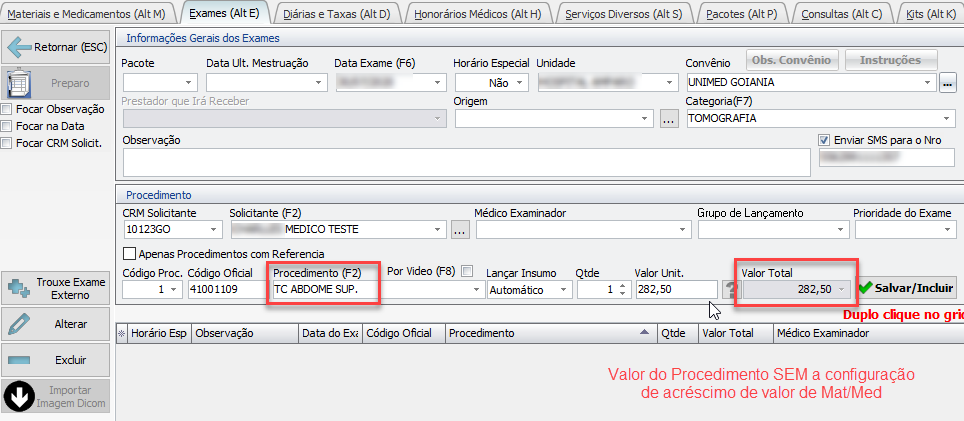
Task: Uncheck Enviar SMS para o Nro
Action: (825, 141)
